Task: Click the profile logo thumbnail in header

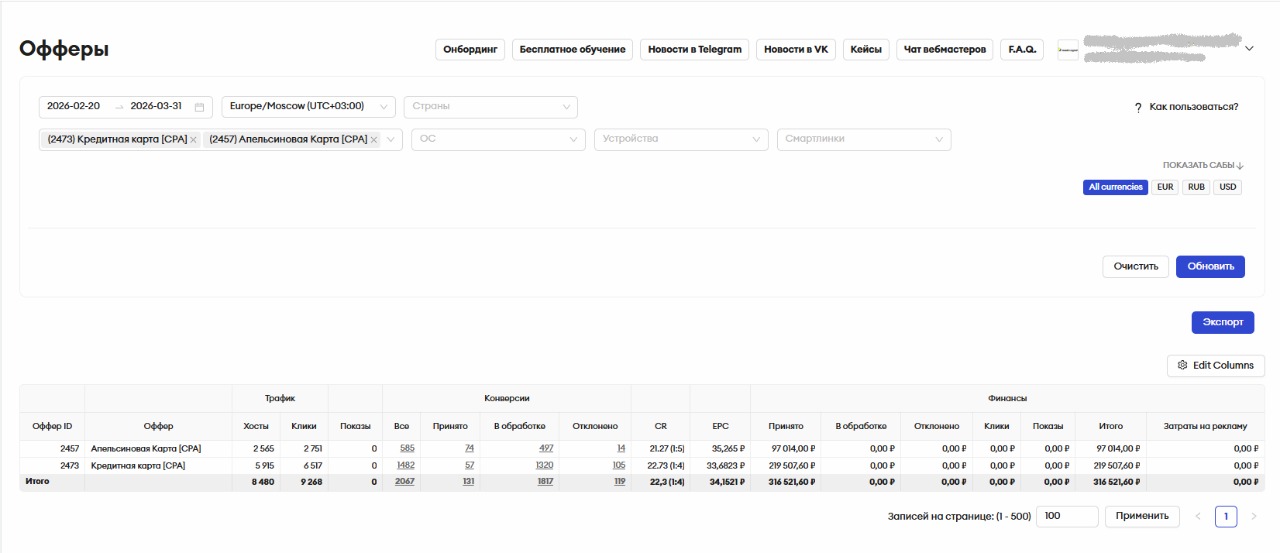Action: coord(1068,50)
